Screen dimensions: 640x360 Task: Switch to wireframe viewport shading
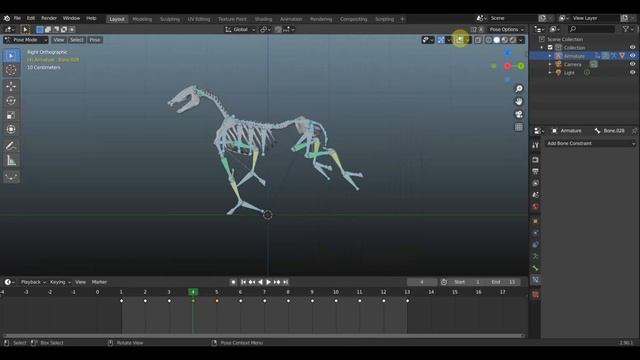click(x=489, y=40)
